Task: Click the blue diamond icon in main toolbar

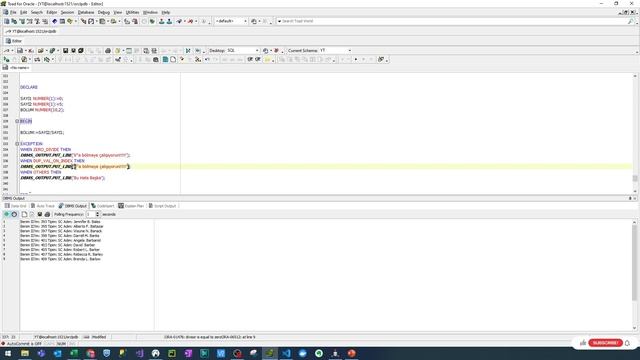Action: tap(54, 21)
